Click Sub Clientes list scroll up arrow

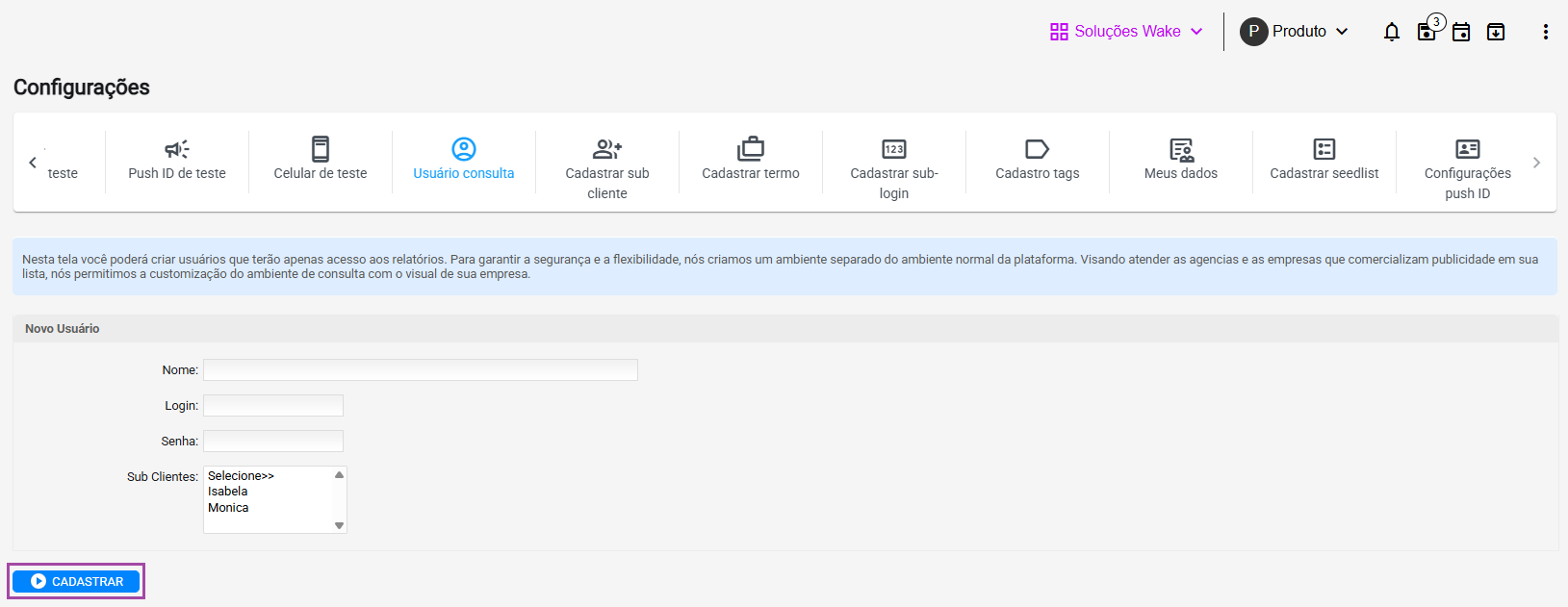pyautogui.click(x=339, y=474)
